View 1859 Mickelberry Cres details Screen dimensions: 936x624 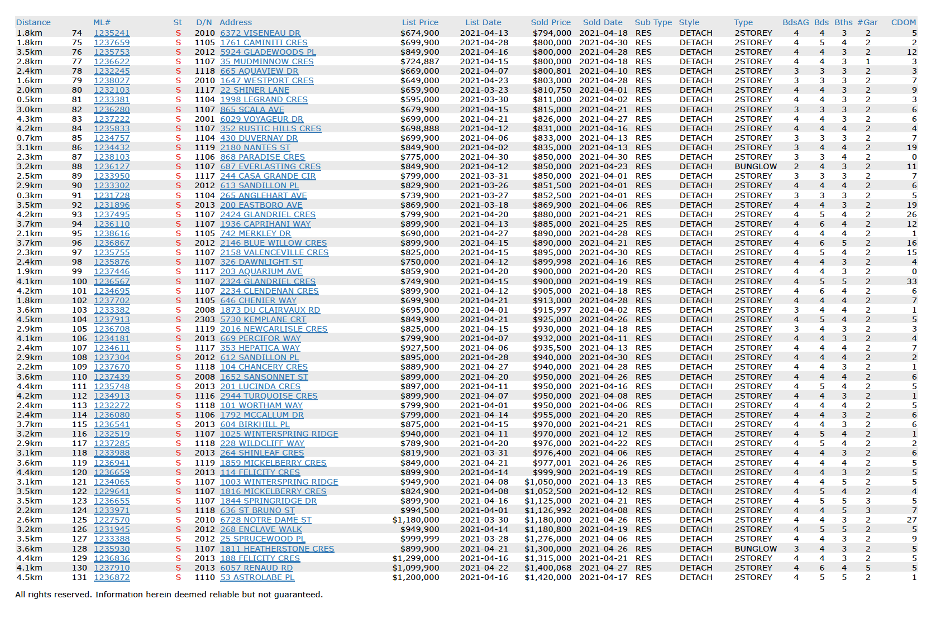click(272, 463)
